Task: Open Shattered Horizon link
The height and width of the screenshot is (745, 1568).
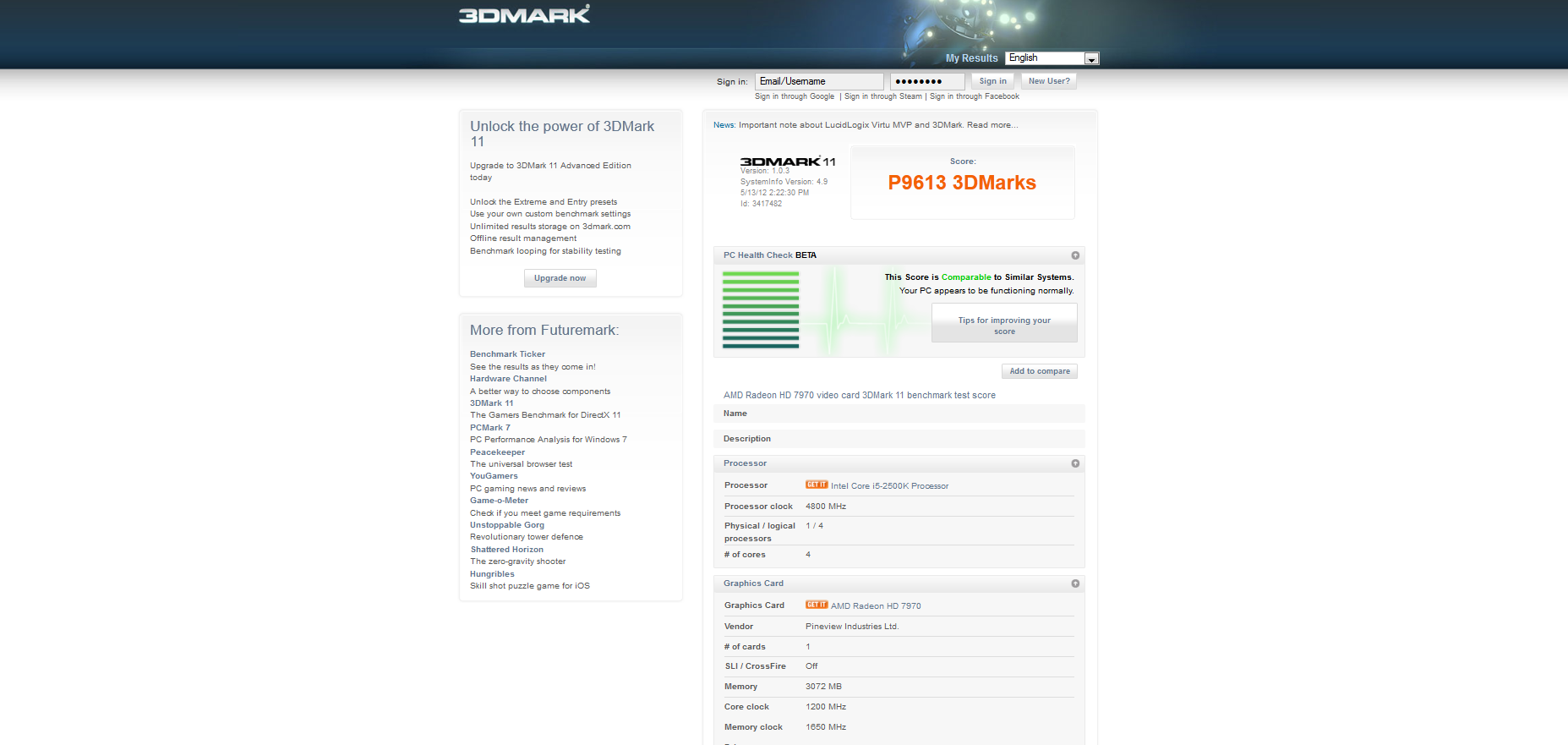Action: 507,550
